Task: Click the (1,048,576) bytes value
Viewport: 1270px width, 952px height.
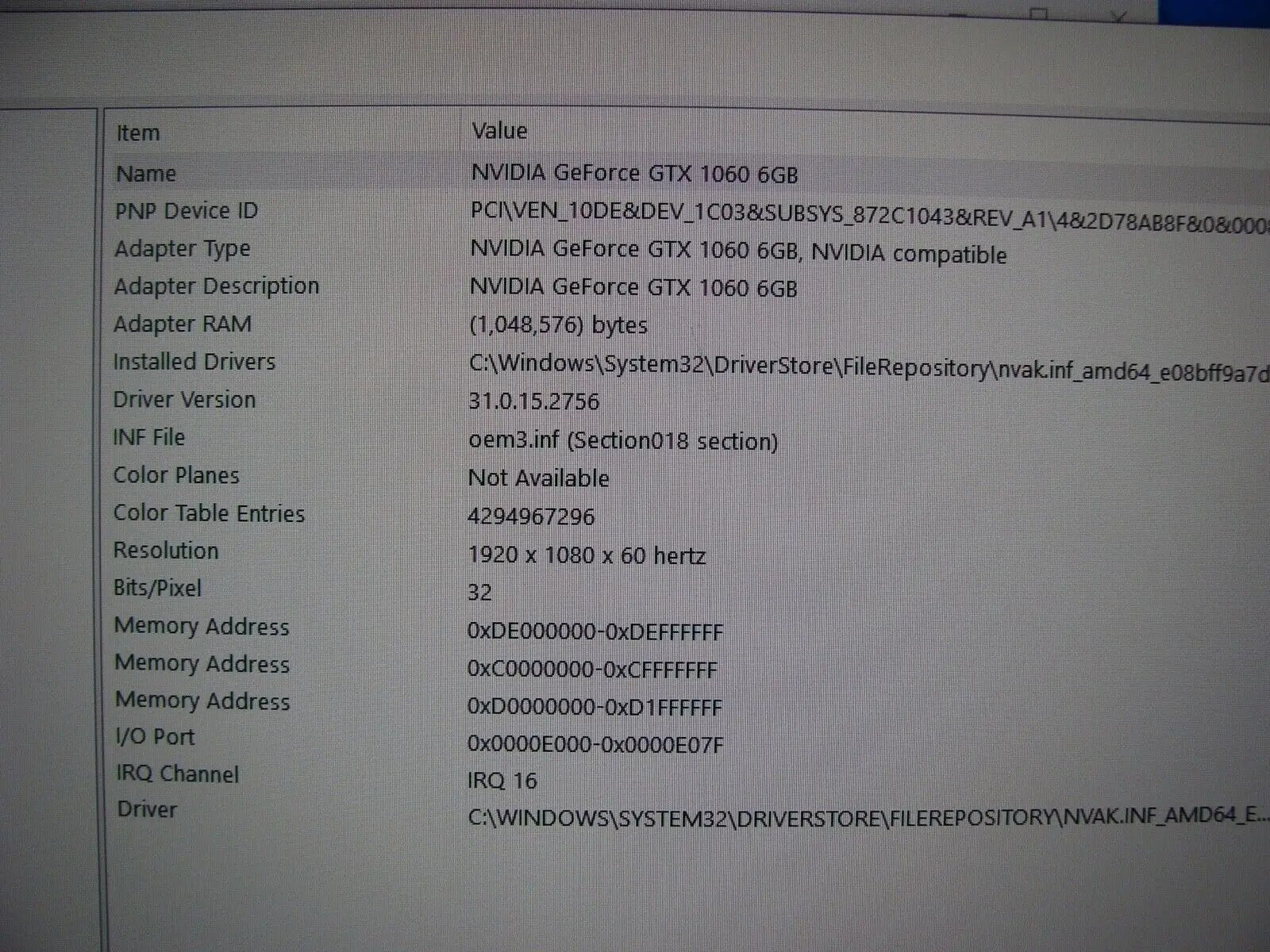Action: pyautogui.click(x=558, y=324)
